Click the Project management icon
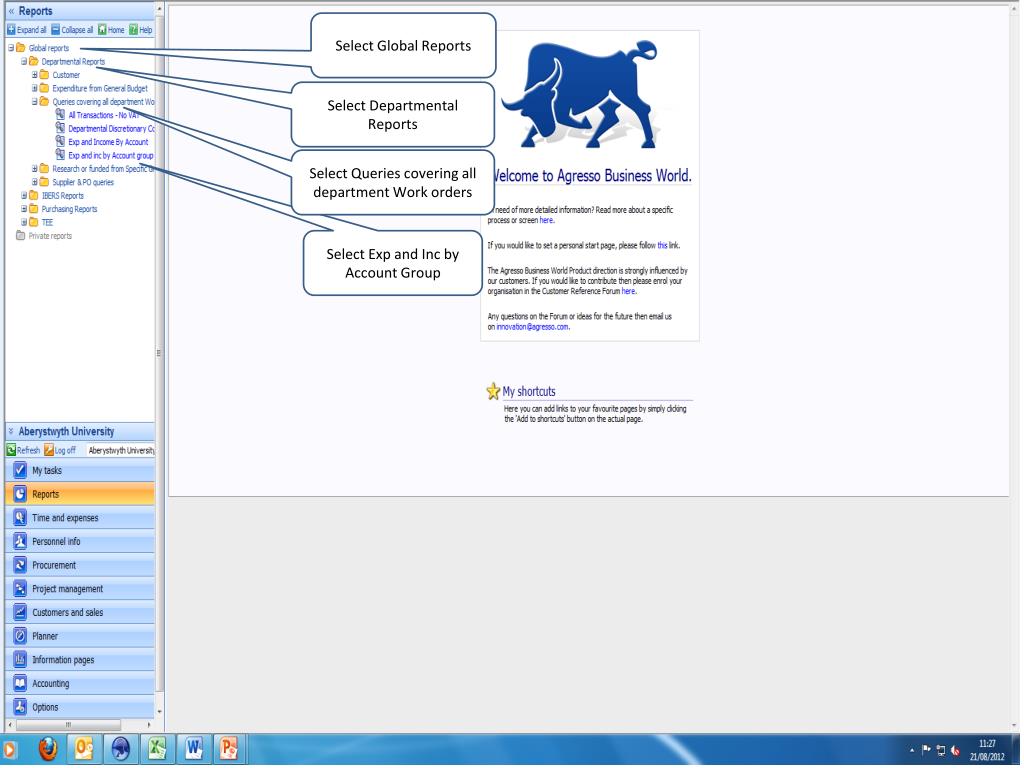 tap(20, 588)
